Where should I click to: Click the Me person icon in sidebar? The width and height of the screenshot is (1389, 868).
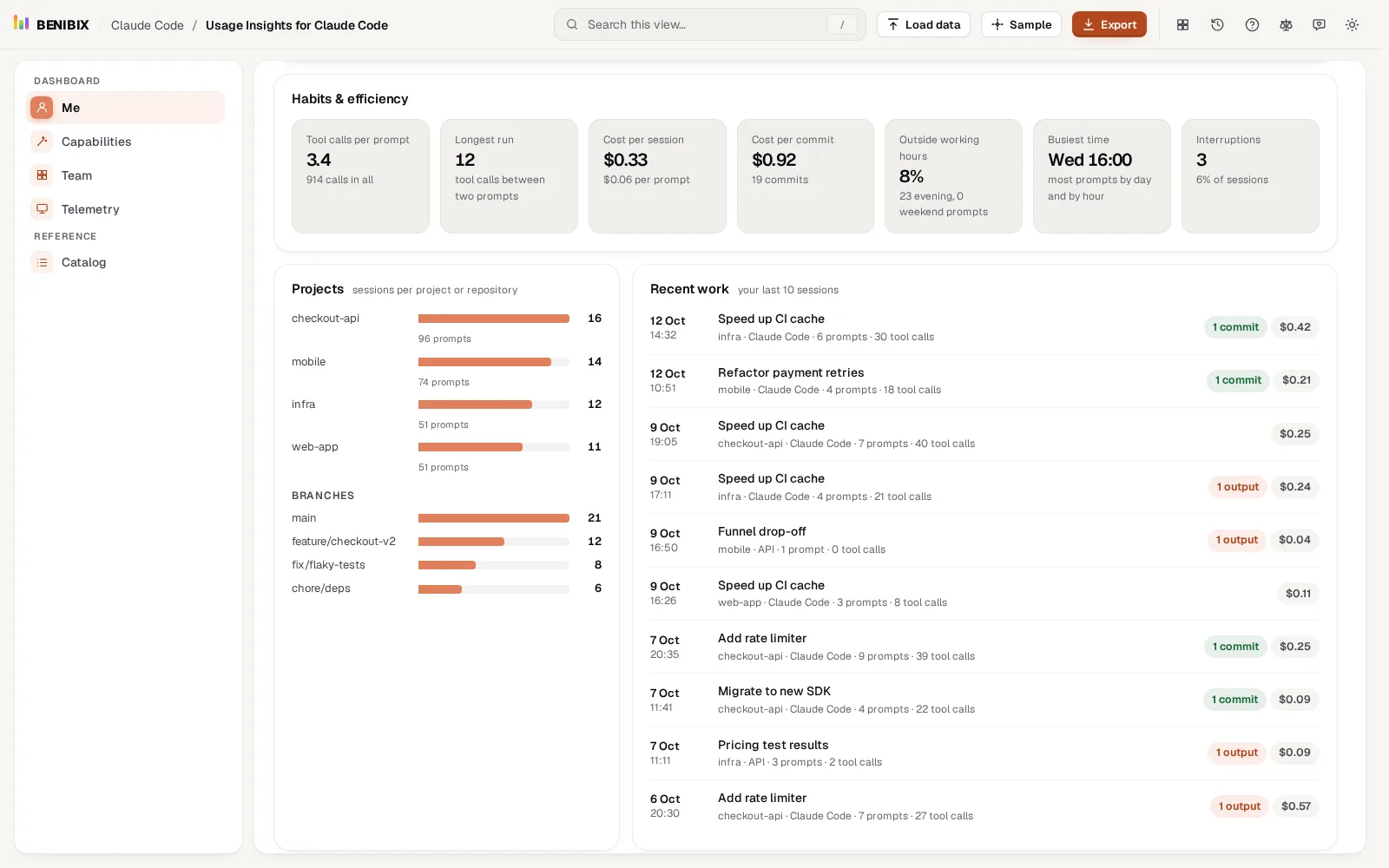(42, 108)
